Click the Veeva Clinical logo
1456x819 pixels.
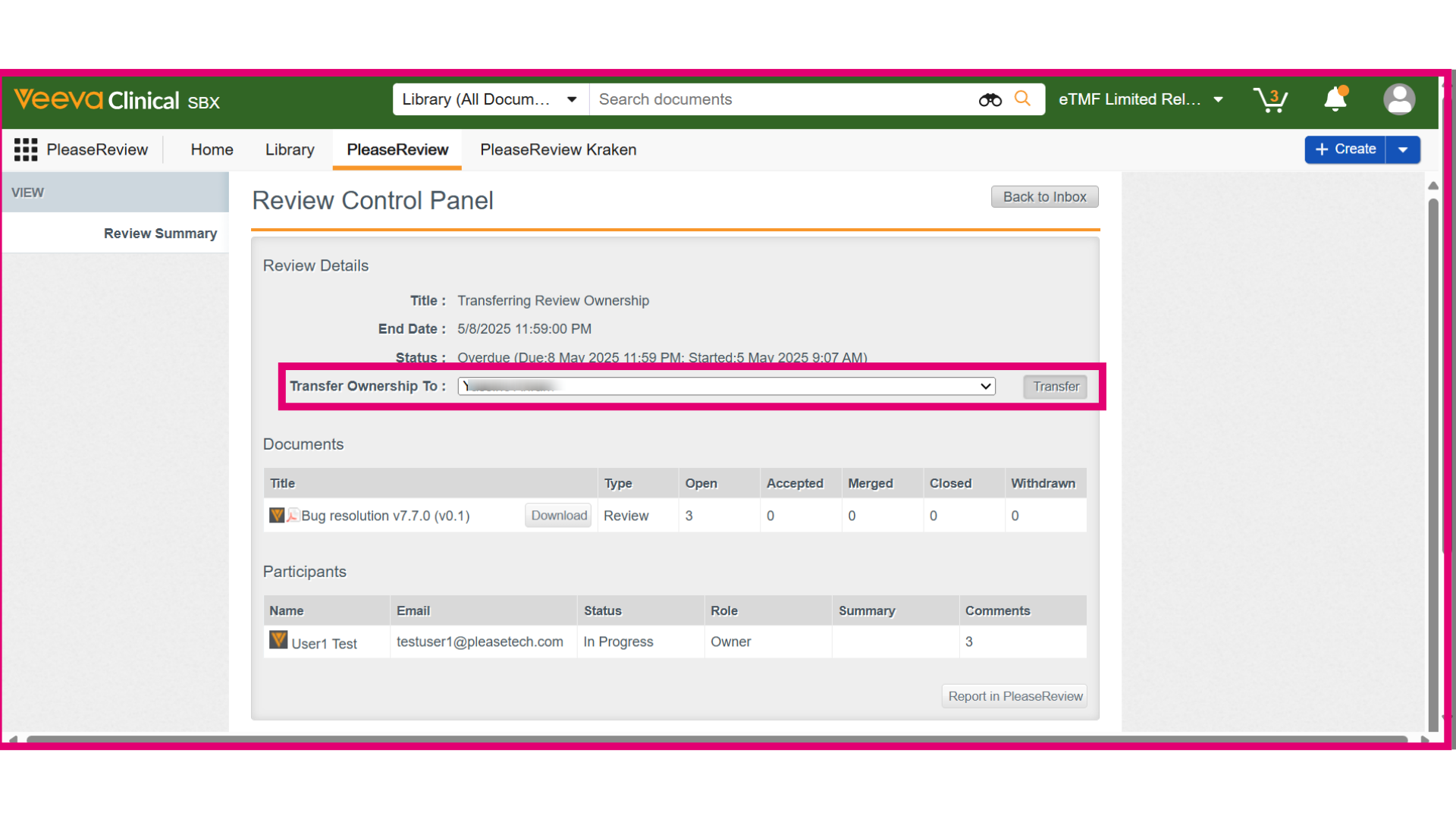point(117,100)
